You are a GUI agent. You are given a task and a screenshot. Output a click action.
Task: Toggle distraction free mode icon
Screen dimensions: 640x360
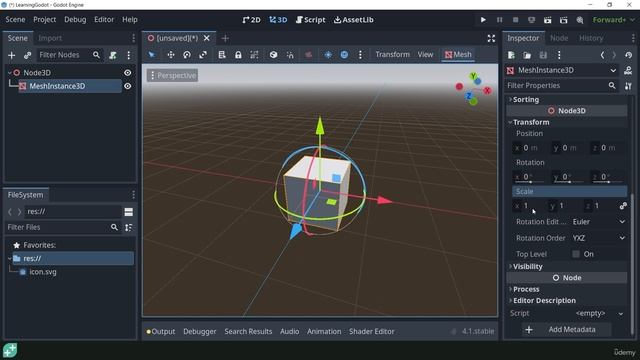(x=491, y=38)
